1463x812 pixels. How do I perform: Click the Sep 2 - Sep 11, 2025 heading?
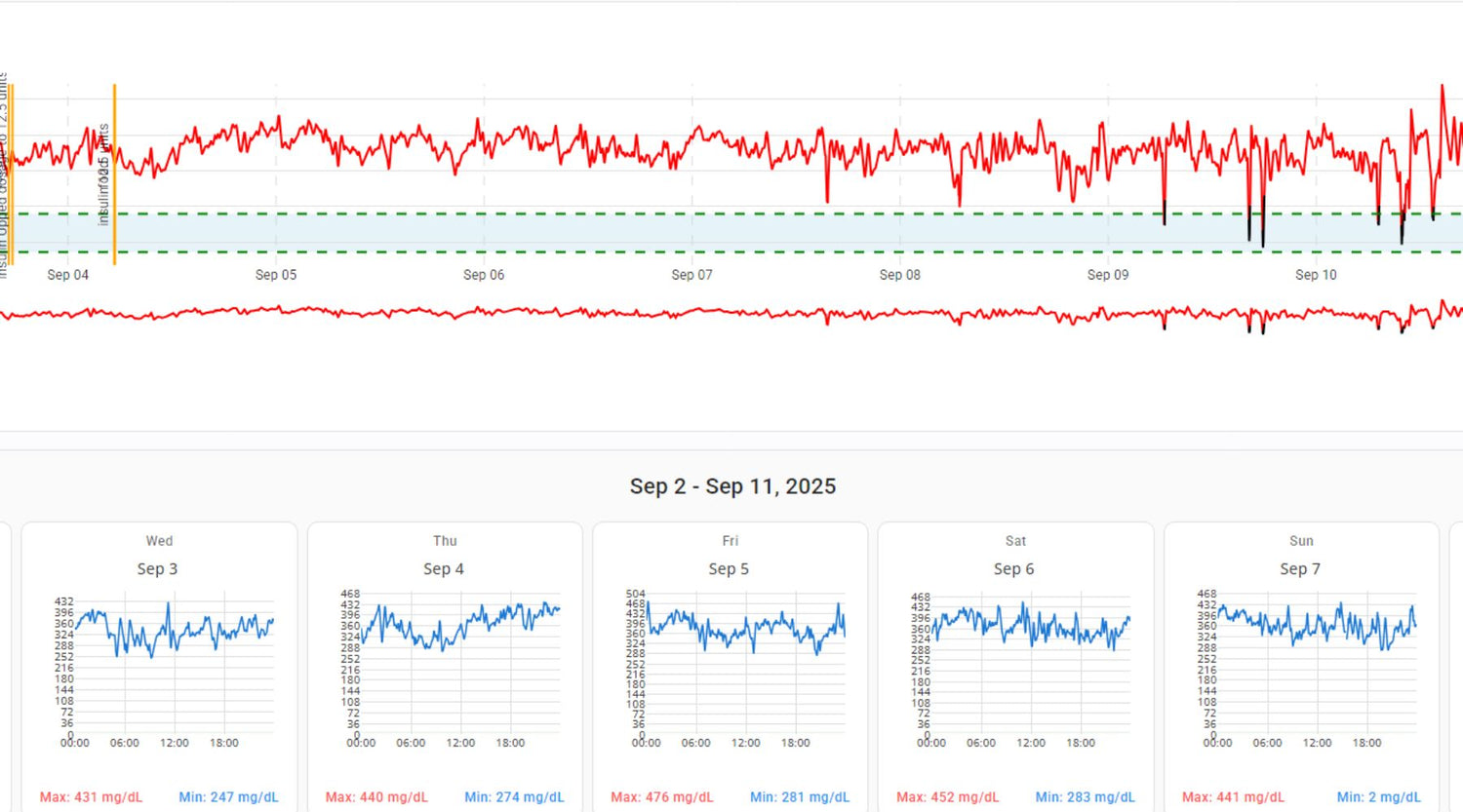732,486
